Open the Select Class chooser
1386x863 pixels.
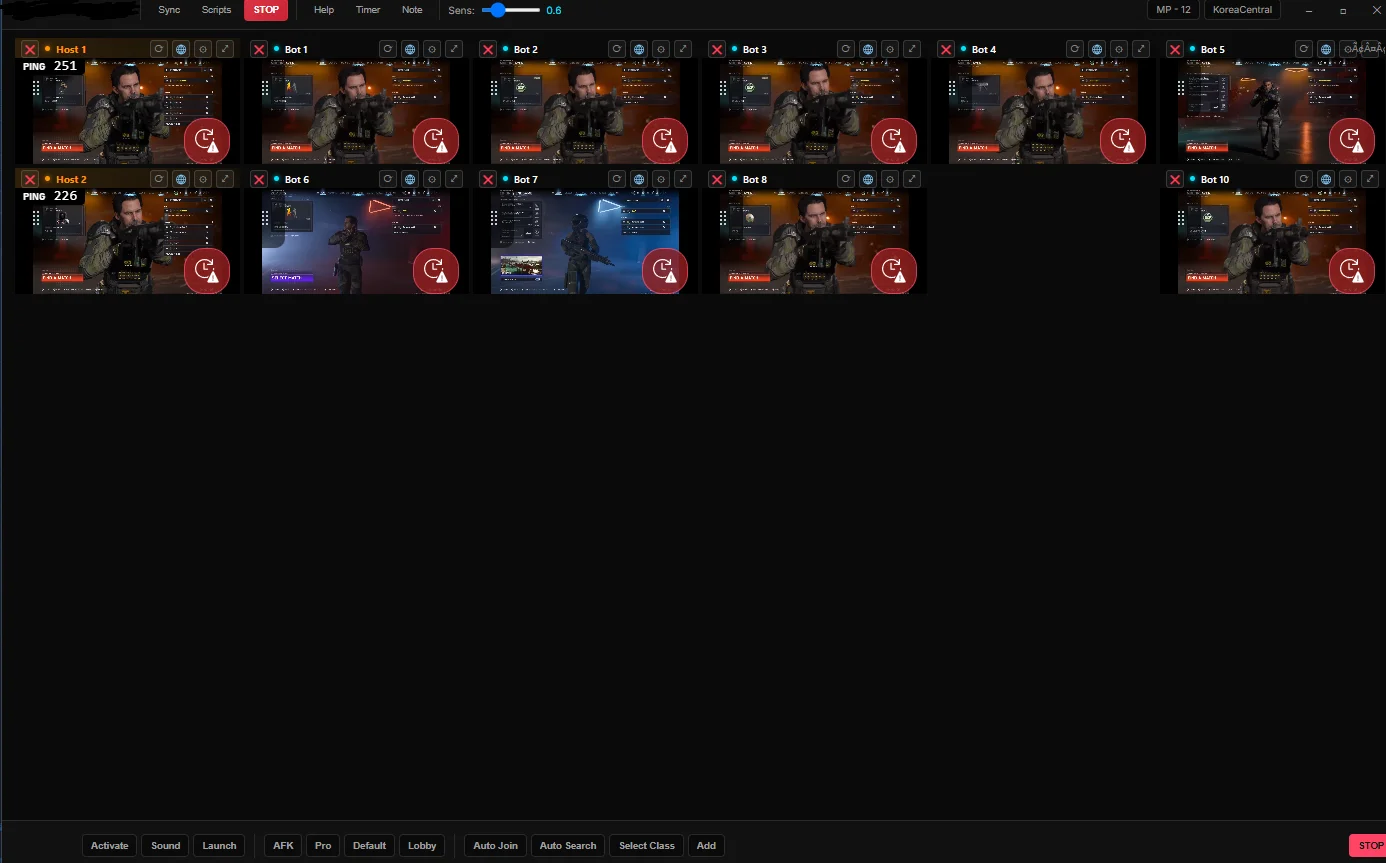pos(647,845)
